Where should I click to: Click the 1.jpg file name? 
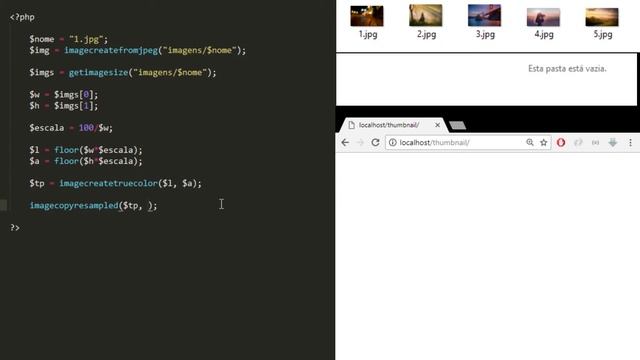pos(368,35)
